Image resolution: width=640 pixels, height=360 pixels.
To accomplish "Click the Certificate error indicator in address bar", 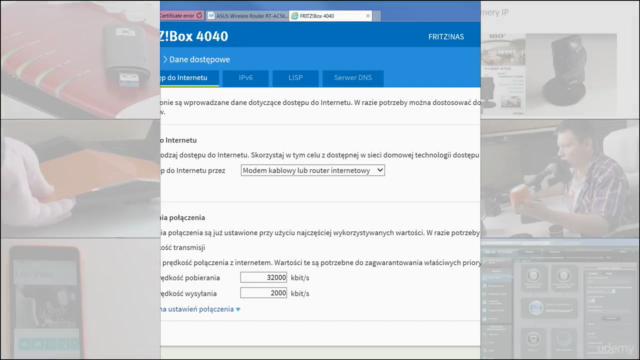I will pyautogui.click(x=178, y=16).
